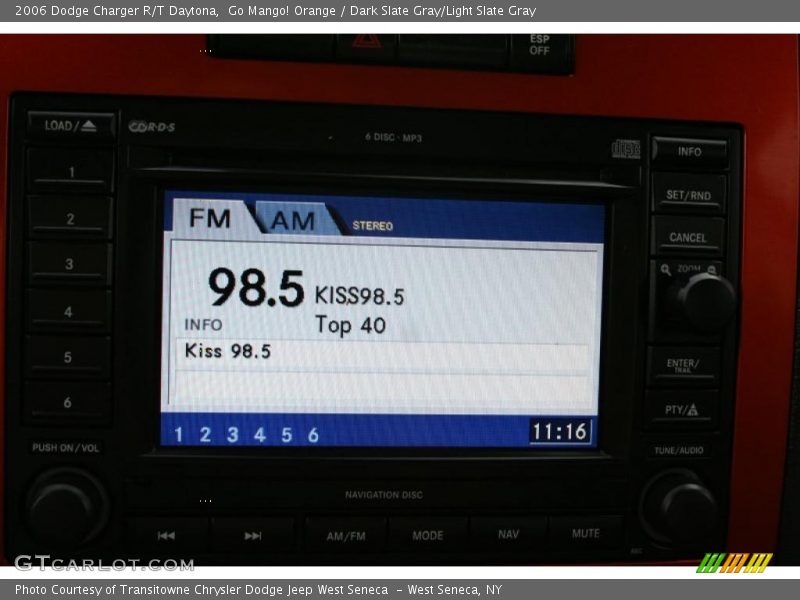Toggle the ESP OFF switch
Viewport: 800px width, 600px height.
[x=539, y=48]
